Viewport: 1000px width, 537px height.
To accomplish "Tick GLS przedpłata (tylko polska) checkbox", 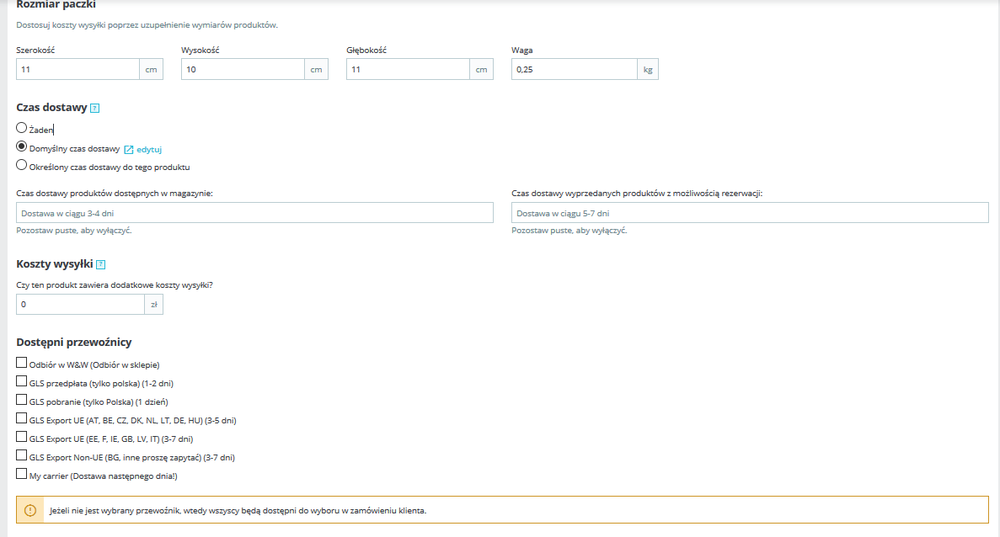I will tap(22, 381).
